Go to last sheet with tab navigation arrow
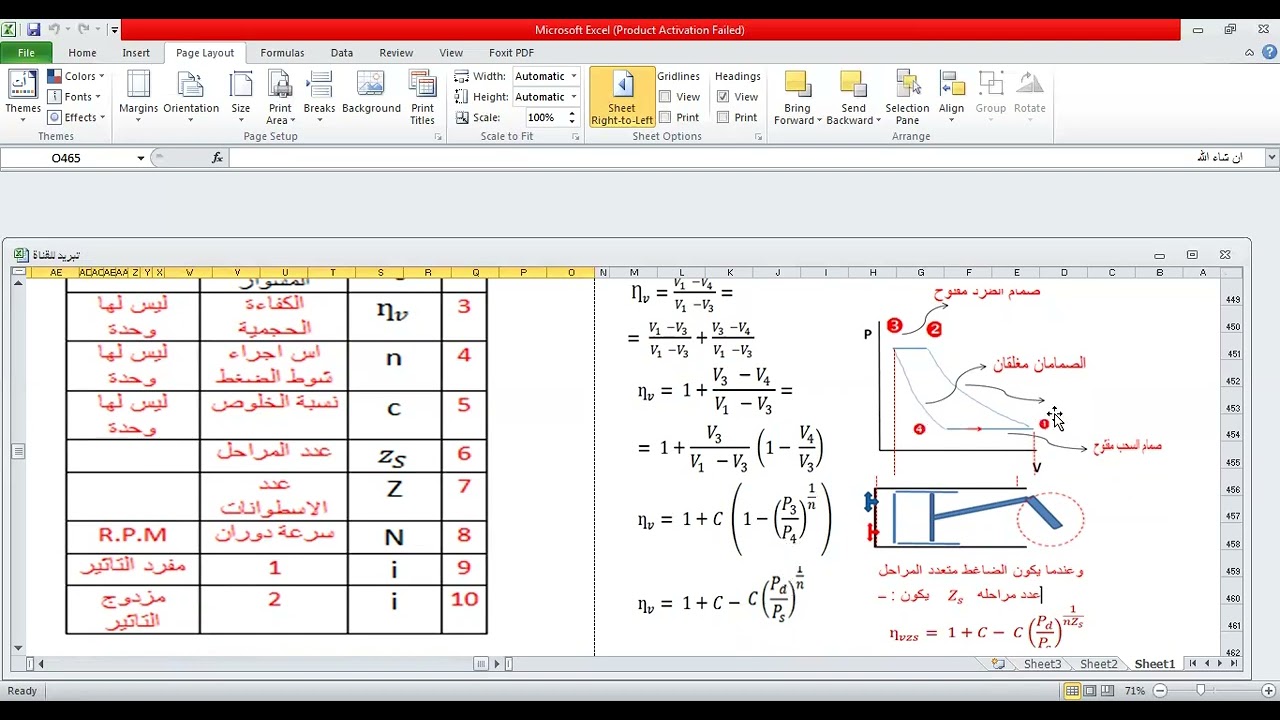Image resolution: width=1280 pixels, height=720 pixels. point(1234,664)
